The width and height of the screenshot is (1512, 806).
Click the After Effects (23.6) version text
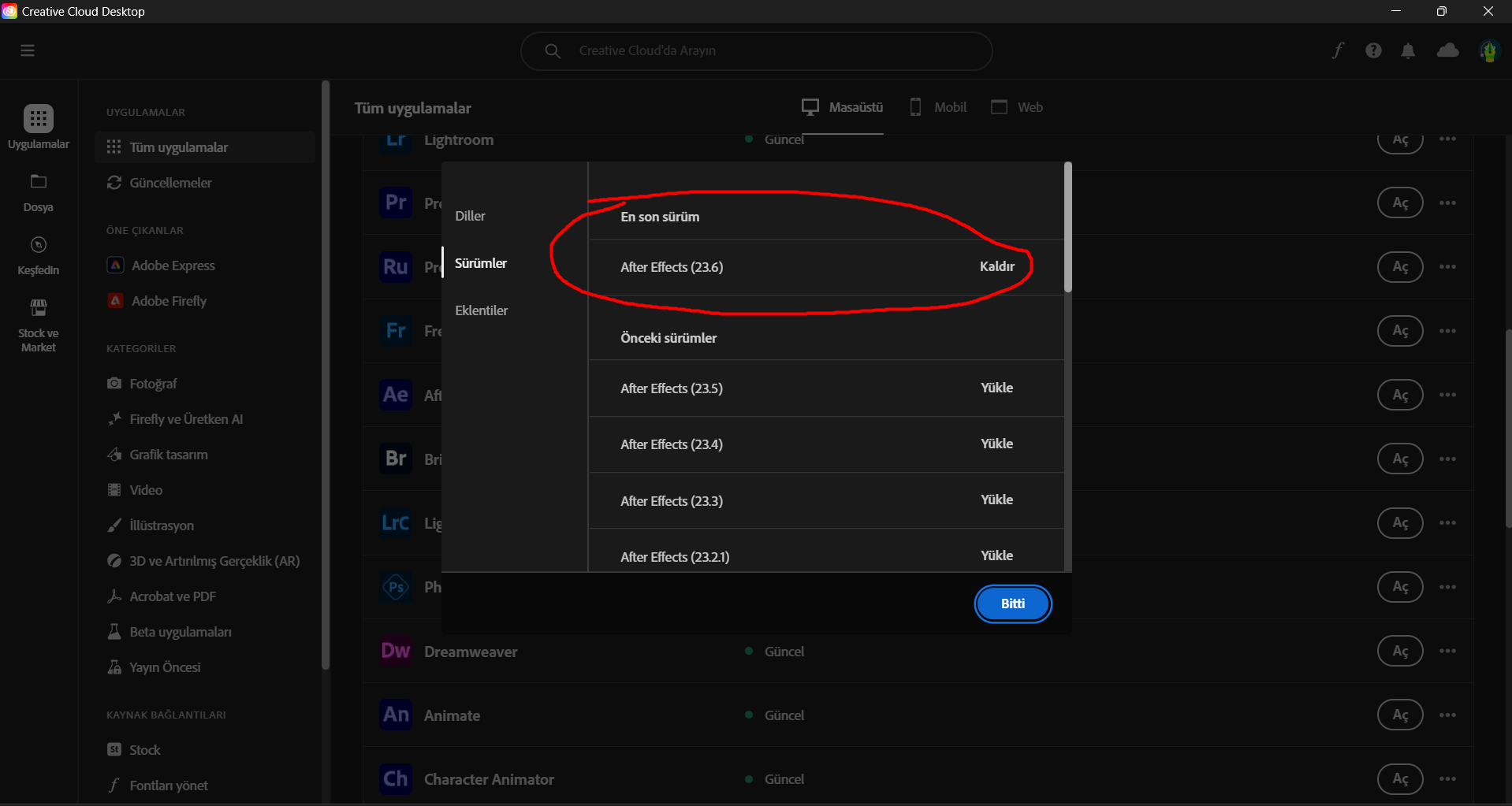coord(672,267)
